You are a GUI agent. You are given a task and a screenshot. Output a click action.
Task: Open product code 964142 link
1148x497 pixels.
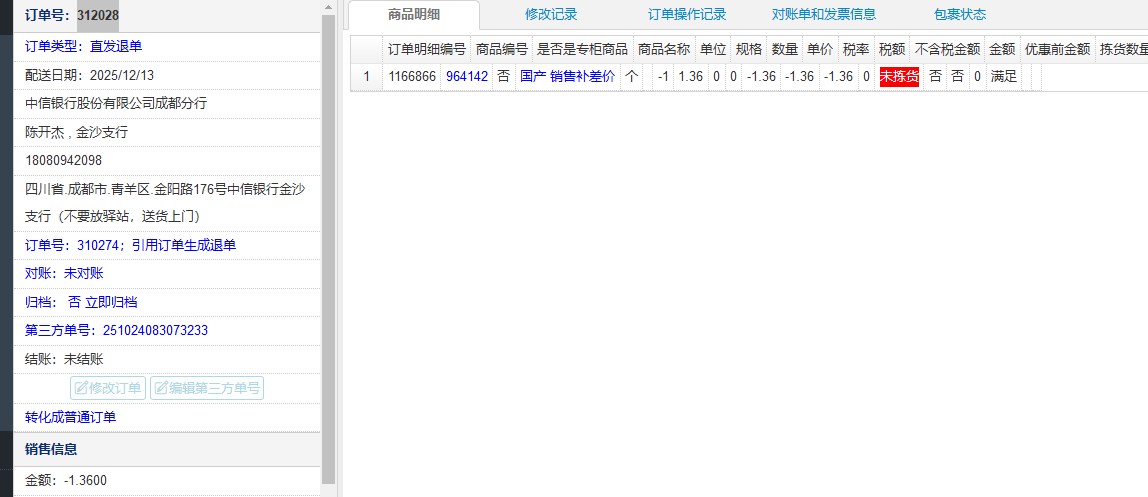click(x=467, y=77)
